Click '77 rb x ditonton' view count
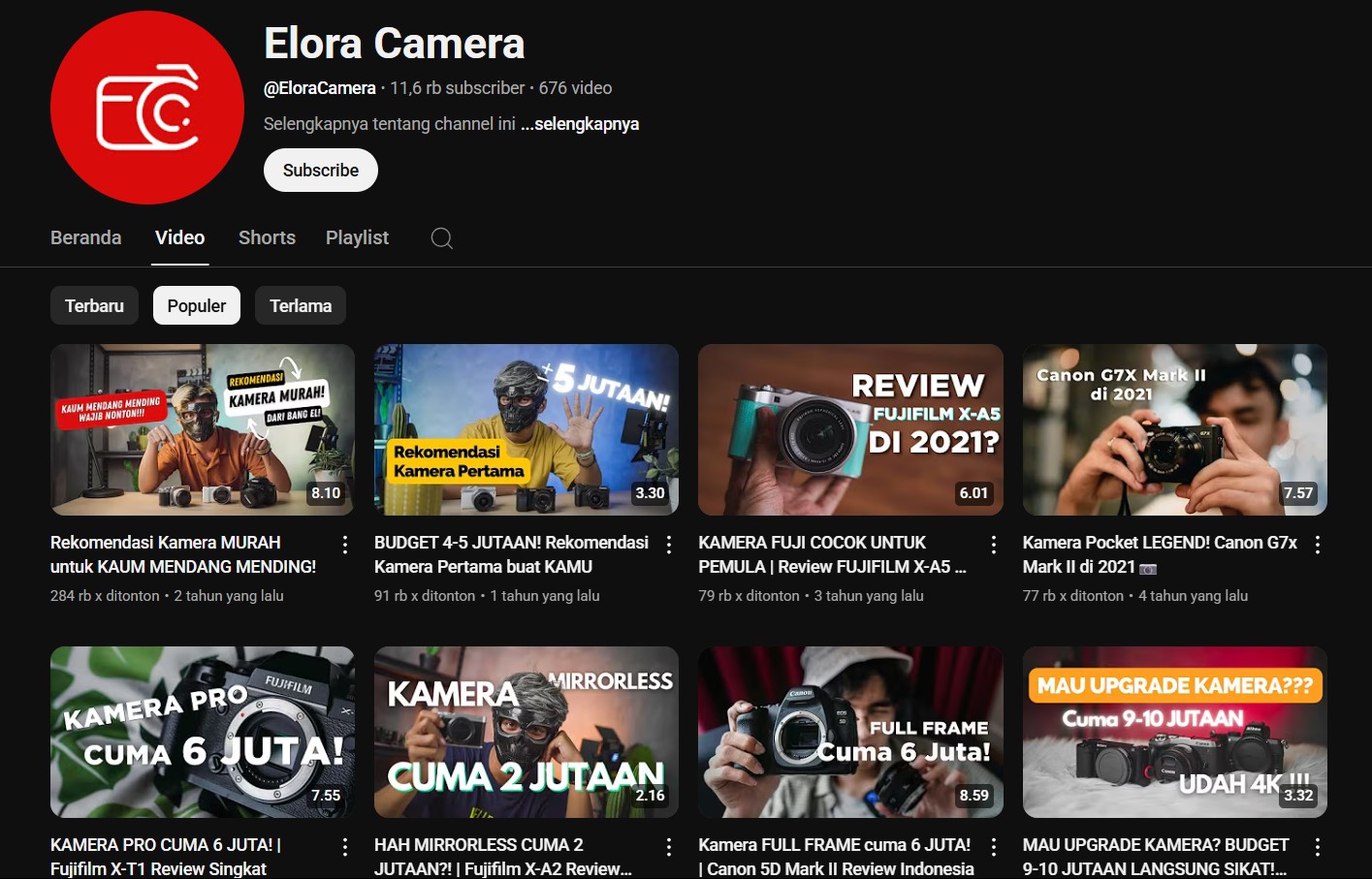 point(1073,596)
